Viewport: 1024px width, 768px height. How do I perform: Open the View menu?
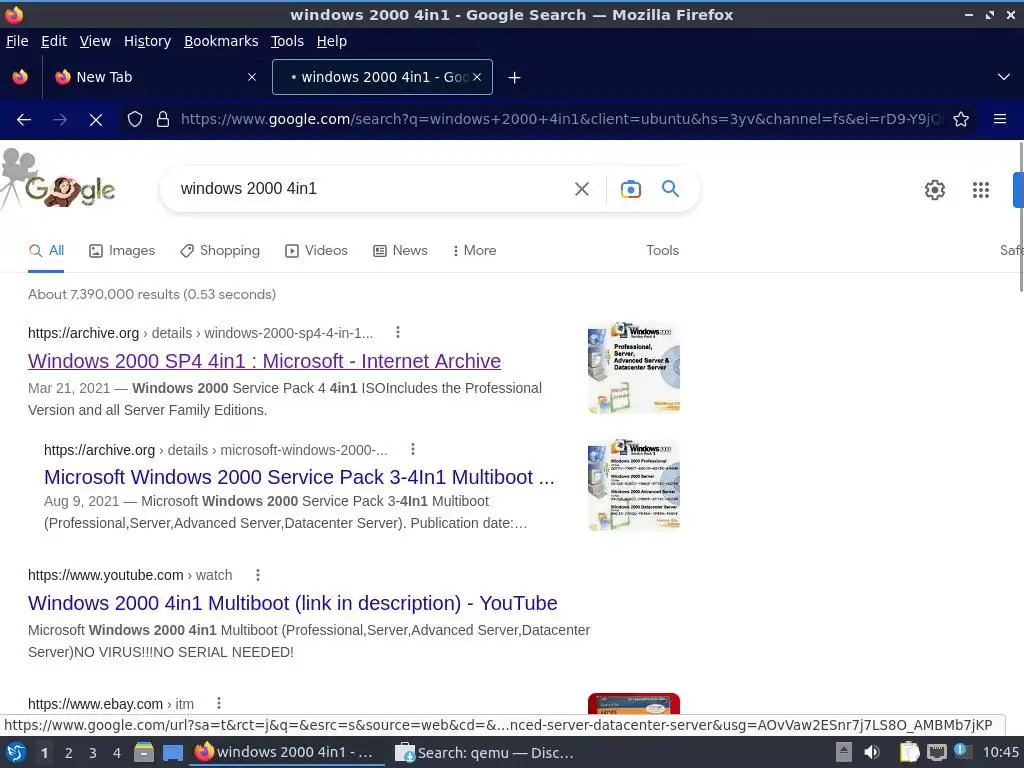pyautogui.click(x=95, y=41)
